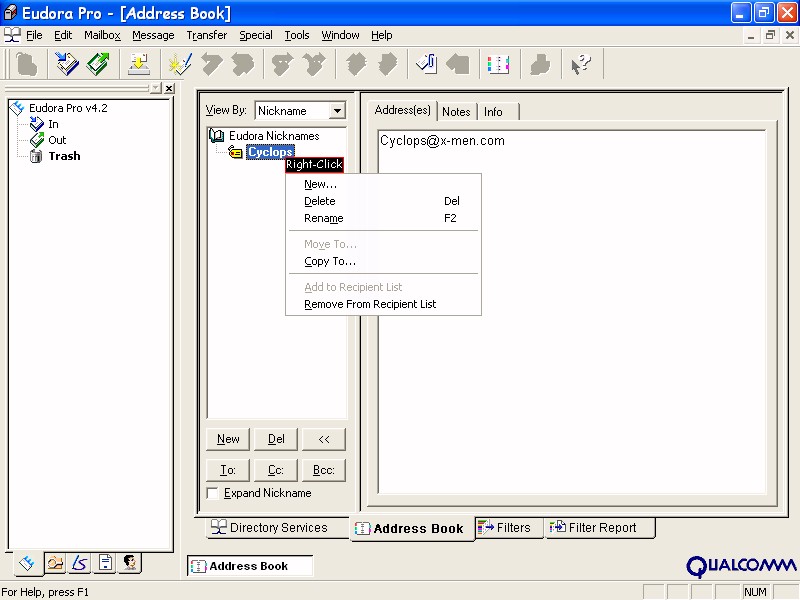Select the Trash mailbox in tree
800x600 pixels.
(64, 156)
